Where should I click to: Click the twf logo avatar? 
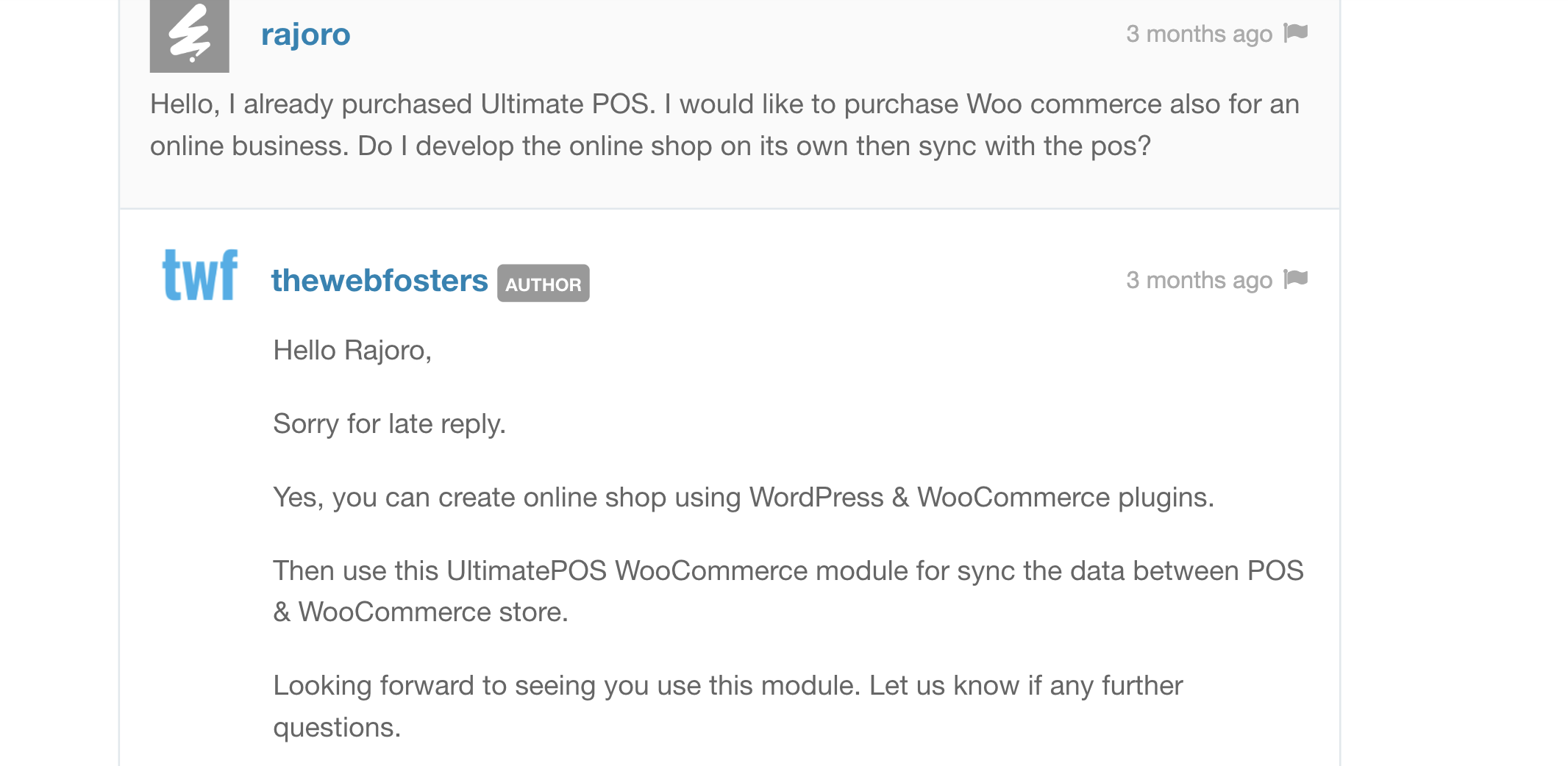click(200, 275)
